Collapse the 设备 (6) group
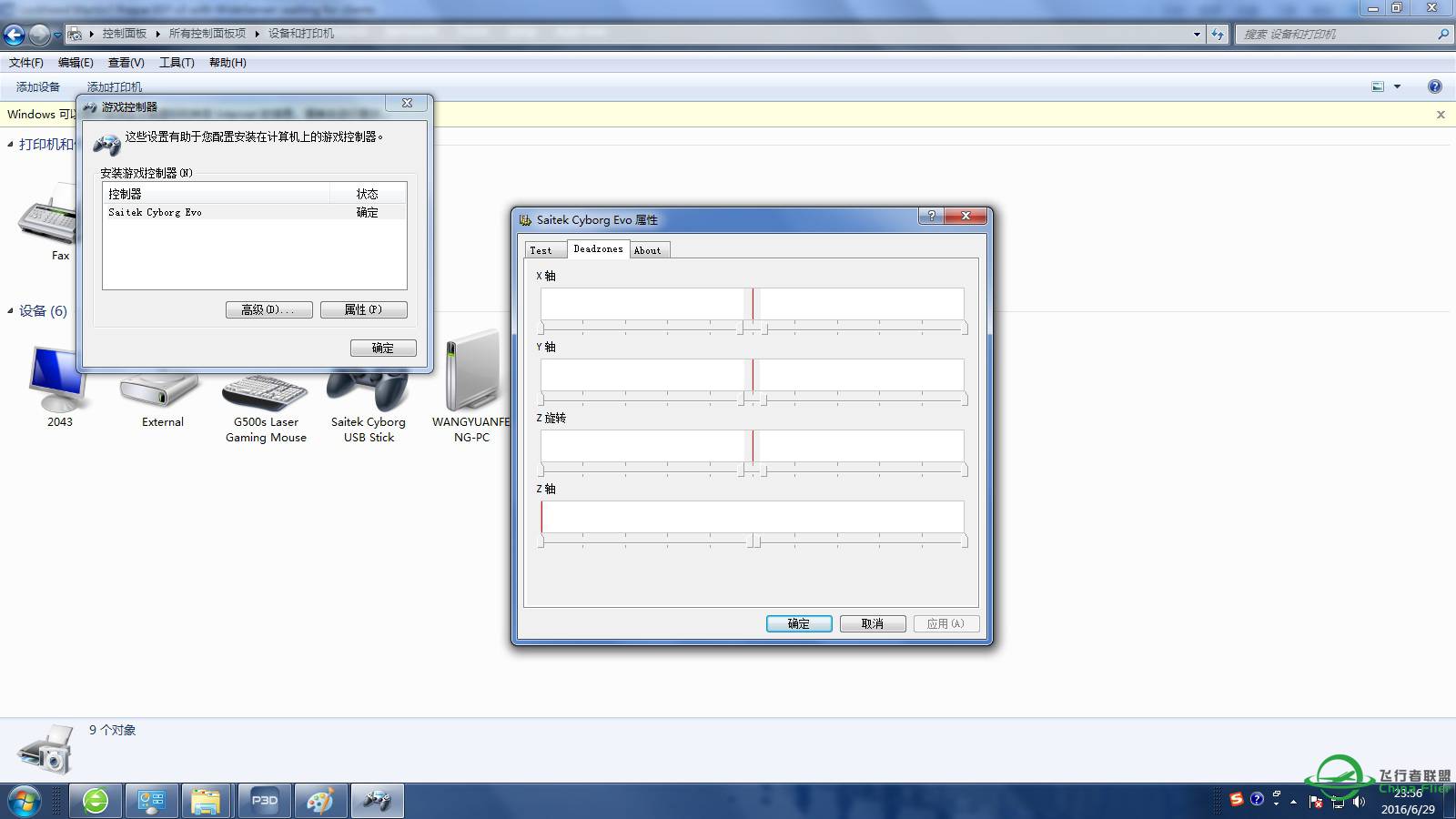The width and height of the screenshot is (1456, 819). [11, 310]
